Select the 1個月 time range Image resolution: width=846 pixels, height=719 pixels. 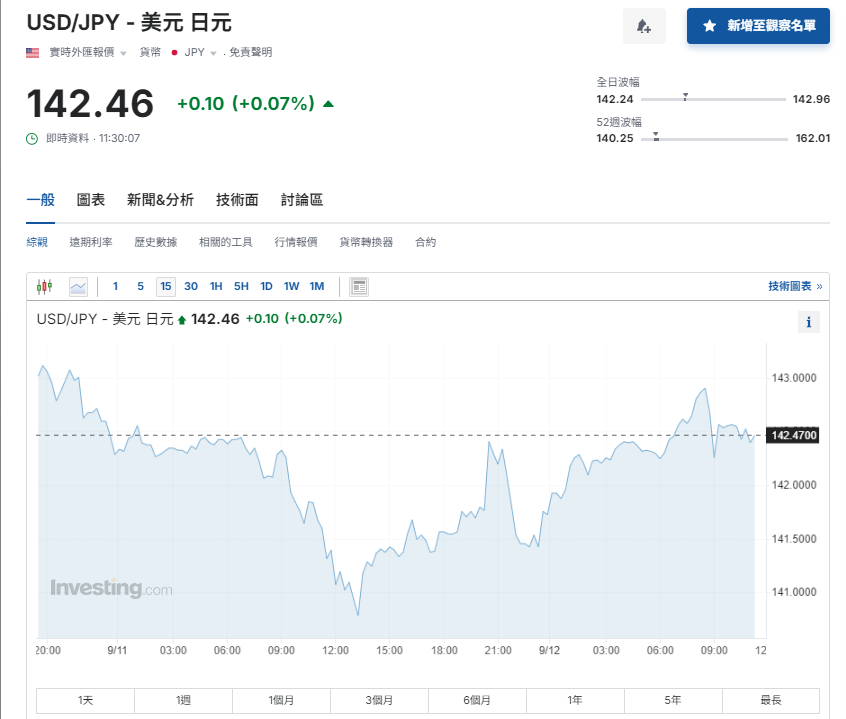pos(281,701)
